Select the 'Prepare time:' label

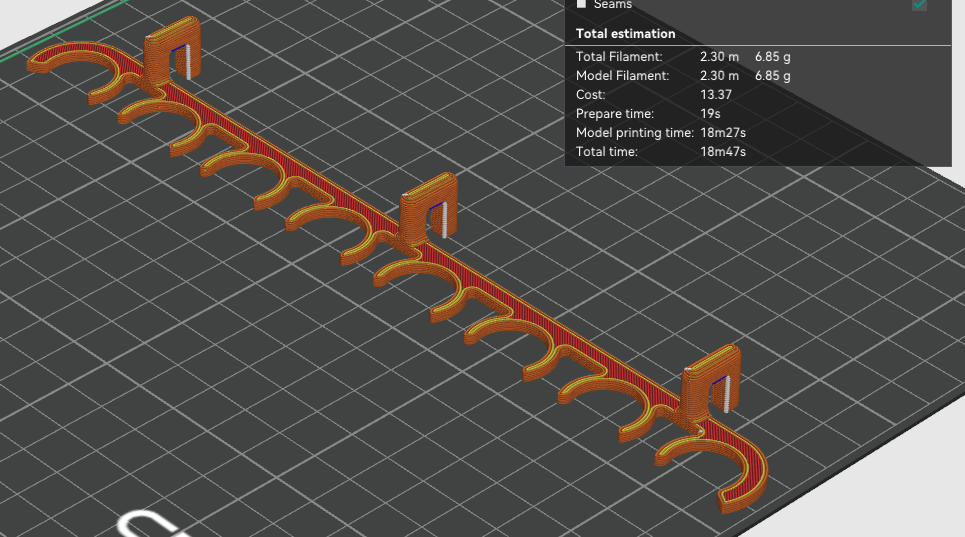[615, 114]
